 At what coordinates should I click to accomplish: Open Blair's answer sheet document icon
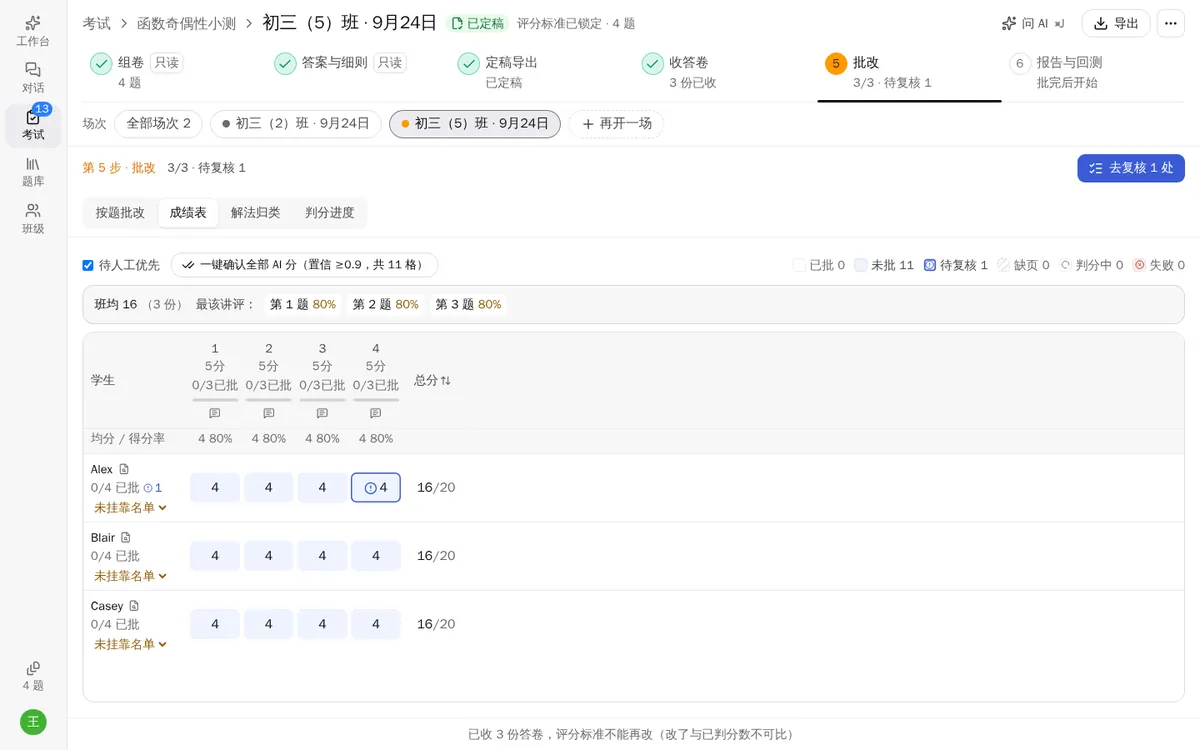tap(126, 537)
